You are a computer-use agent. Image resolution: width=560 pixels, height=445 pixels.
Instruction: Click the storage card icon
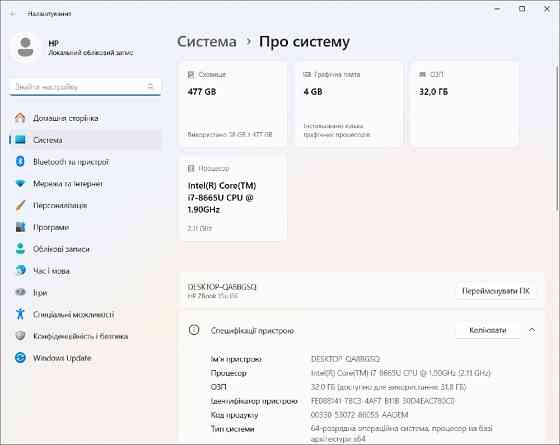pos(191,75)
